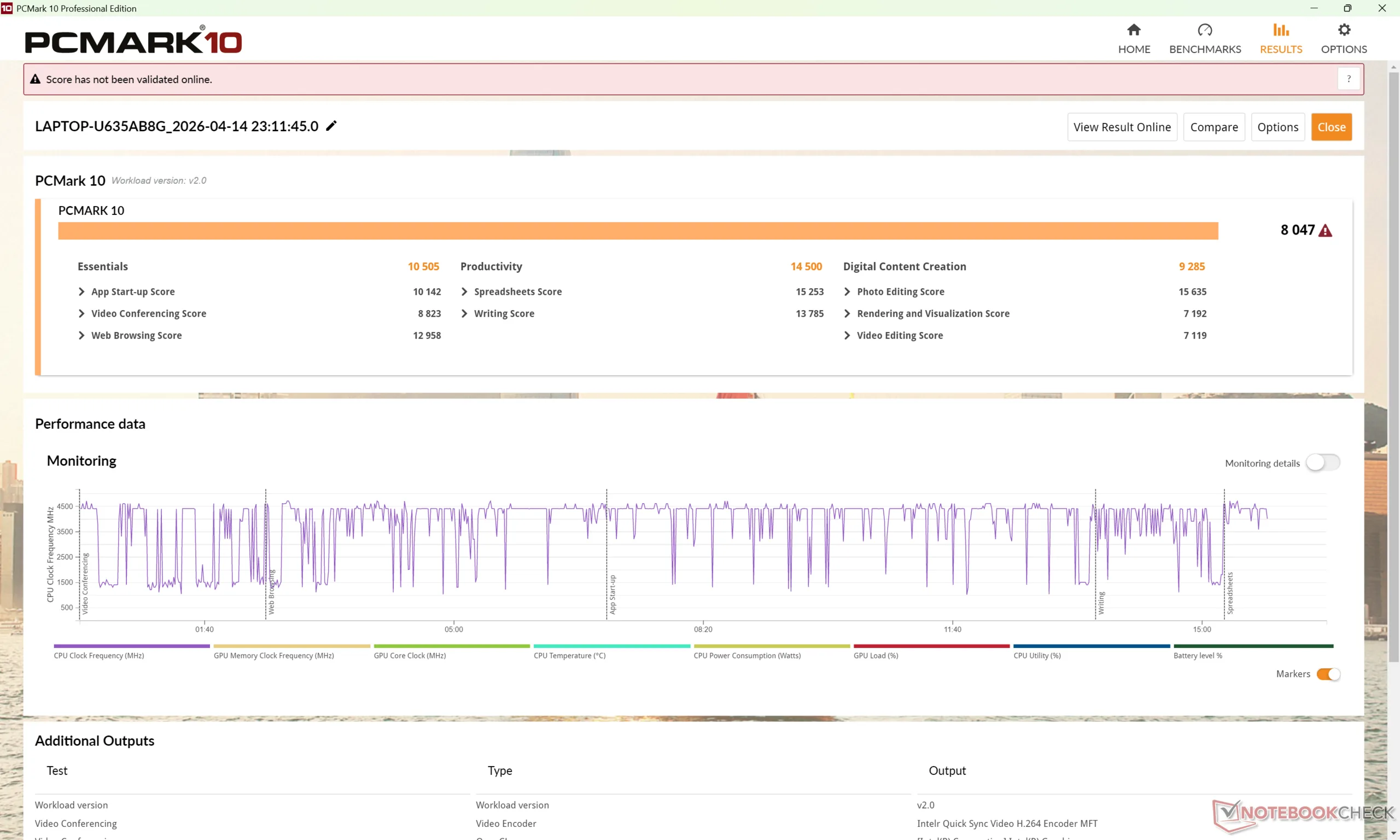Expand the App Start-up Score row
The height and width of the screenshot is (840, 1400).
coord(81,291)
